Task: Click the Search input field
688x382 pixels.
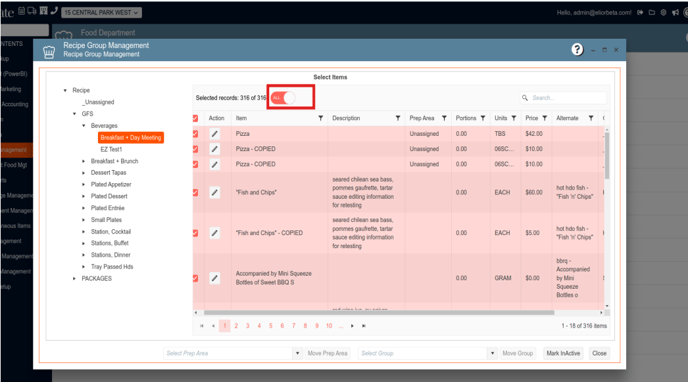Action: click(564, 98)
